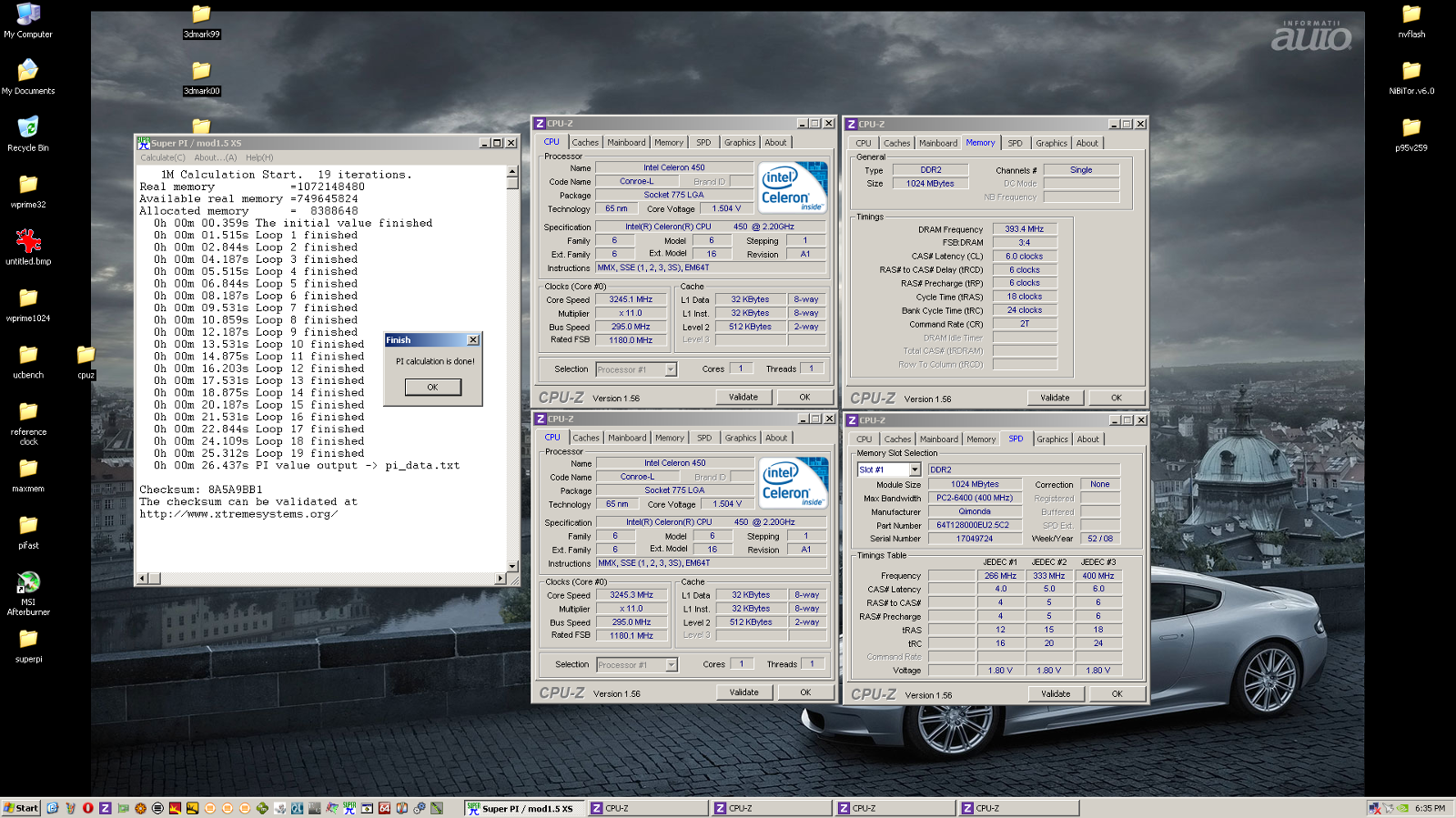1456x818 pixels.
Task: Click the first CPU-Z taskbar button
Action: click(x=649, y=808)
